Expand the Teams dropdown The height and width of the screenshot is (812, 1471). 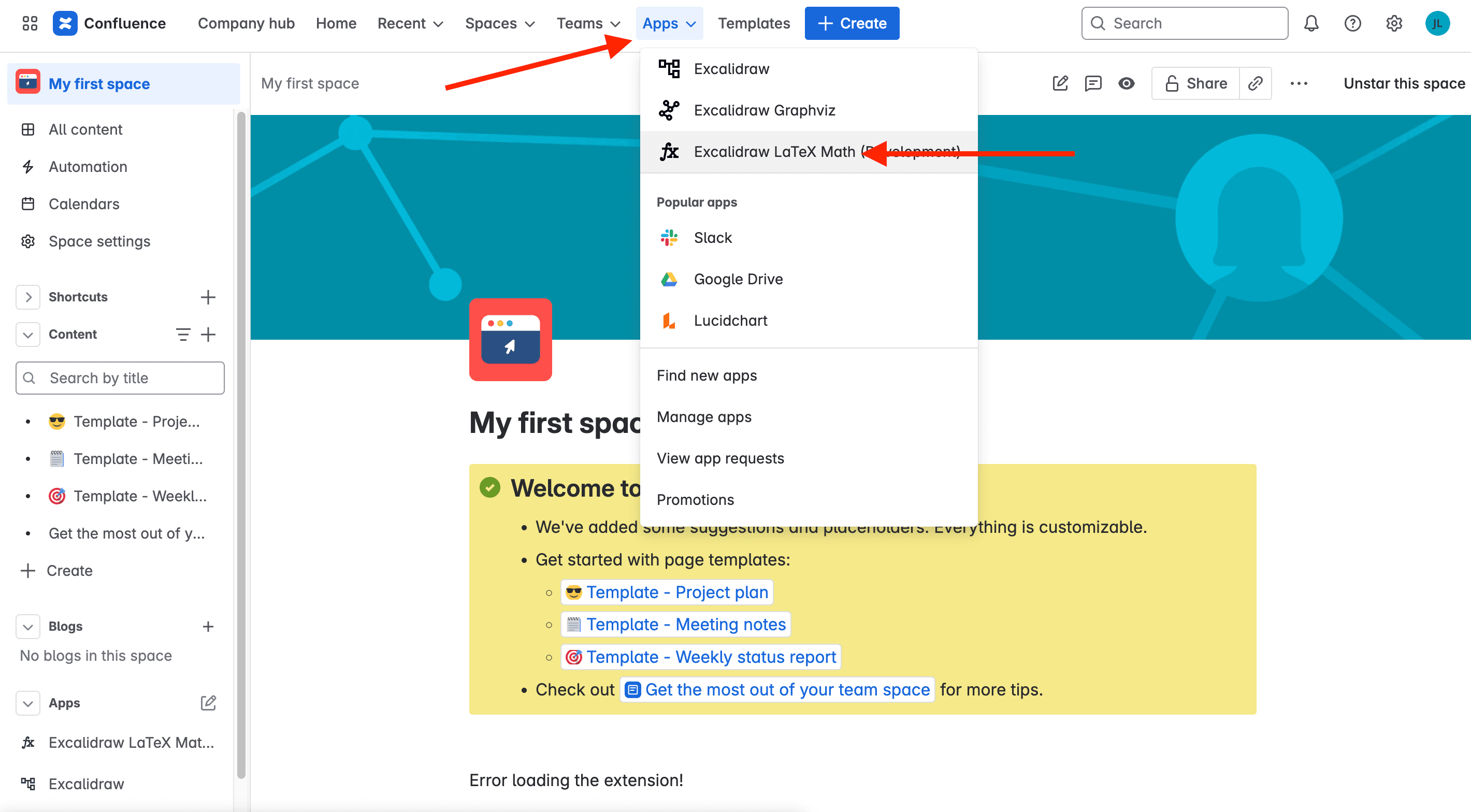click(588, 23)
